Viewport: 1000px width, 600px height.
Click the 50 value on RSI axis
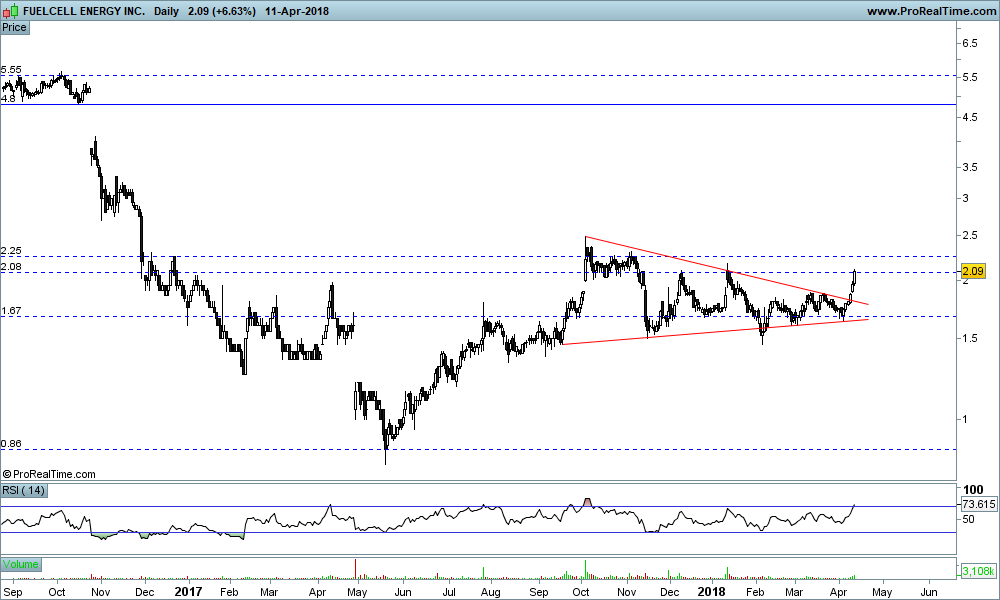(x=968, y=519)
